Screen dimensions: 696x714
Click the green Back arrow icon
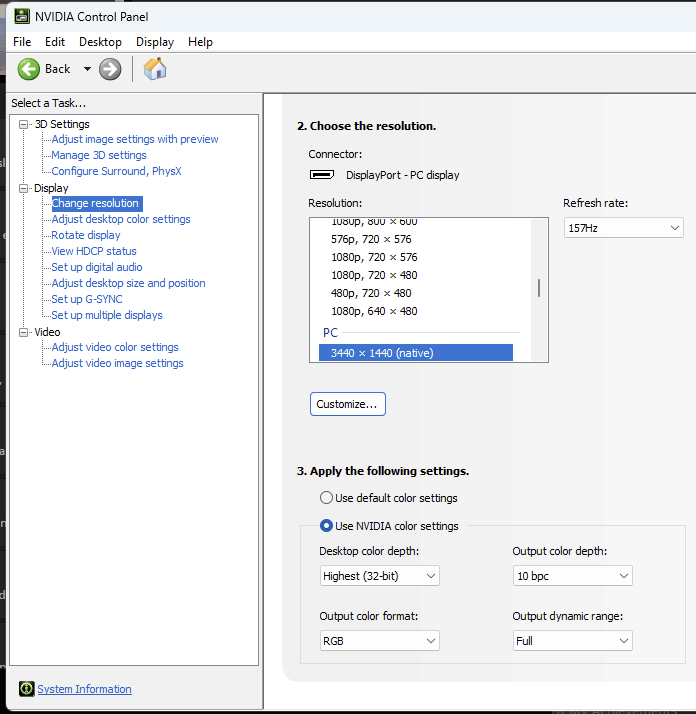pyautogui.click(x=29, y=69)
